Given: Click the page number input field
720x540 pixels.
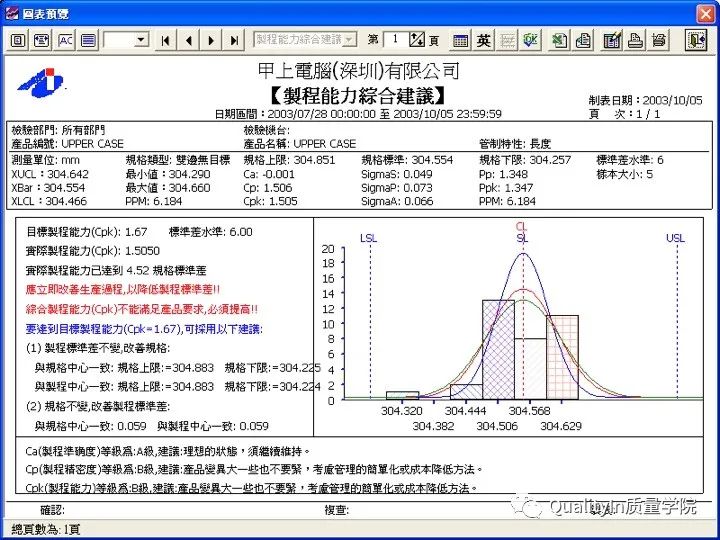Looking at the screenshot, I should click(x=395, y=39).
